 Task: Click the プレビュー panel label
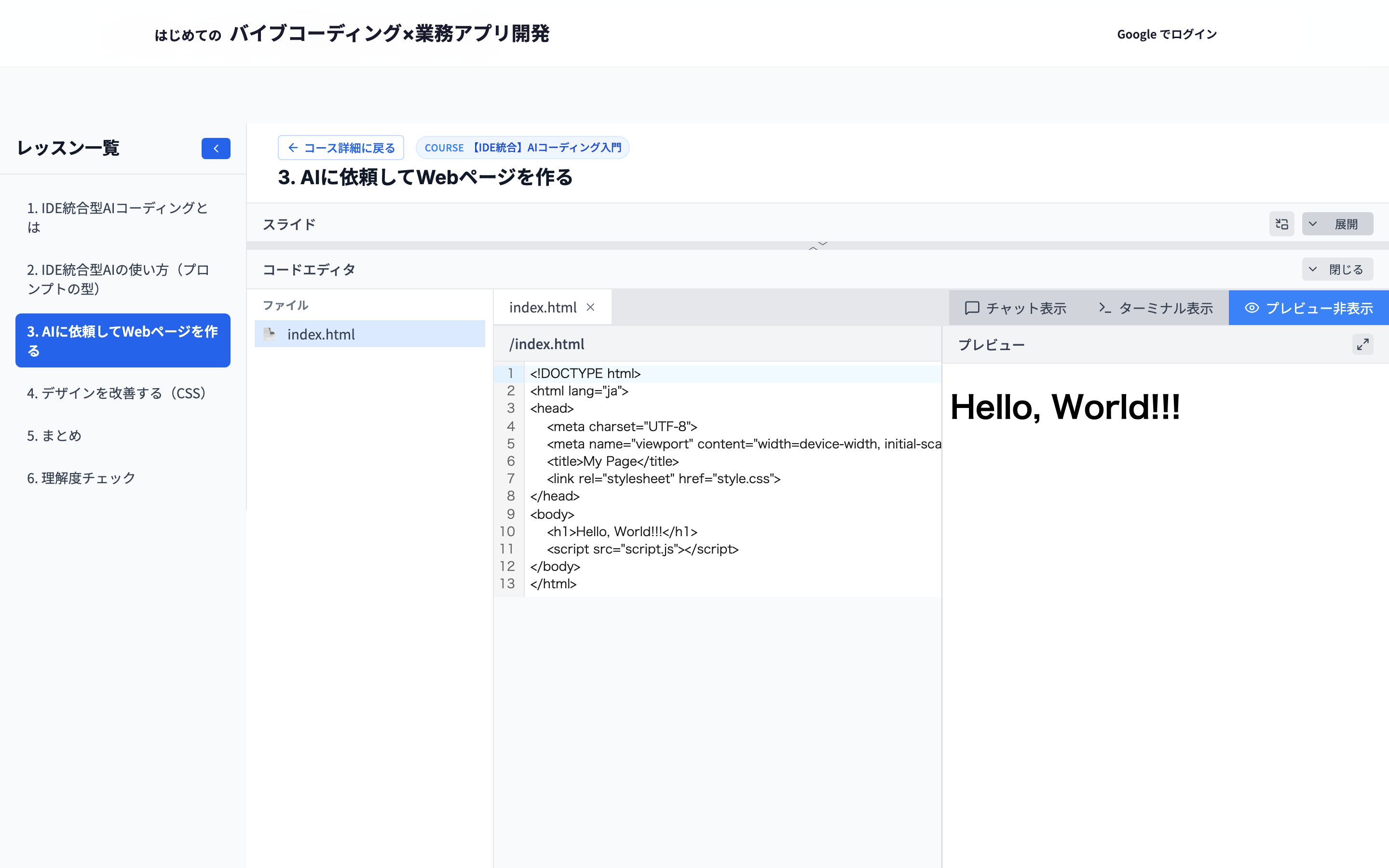coord(991,345)
